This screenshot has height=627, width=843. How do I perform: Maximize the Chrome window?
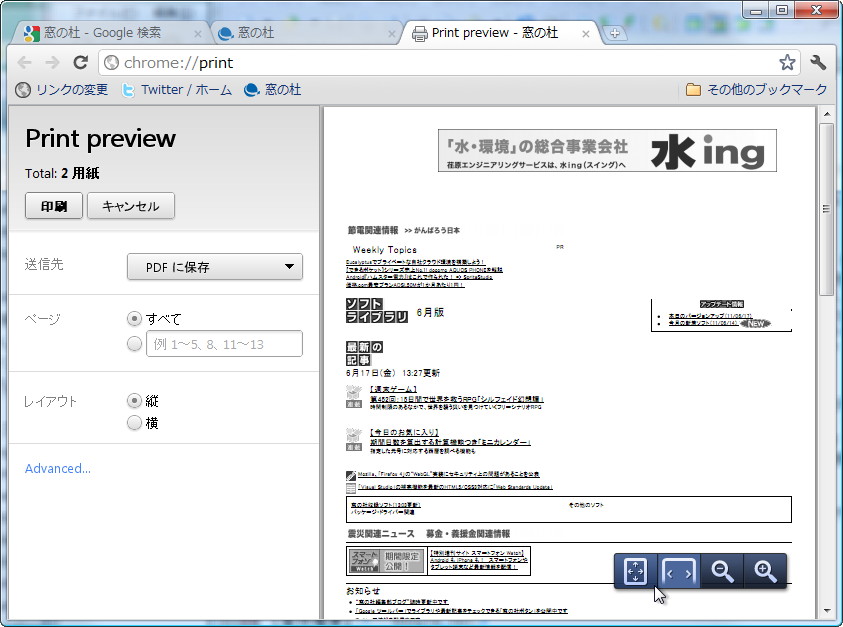pyautogui.click(x=782, y=10)
